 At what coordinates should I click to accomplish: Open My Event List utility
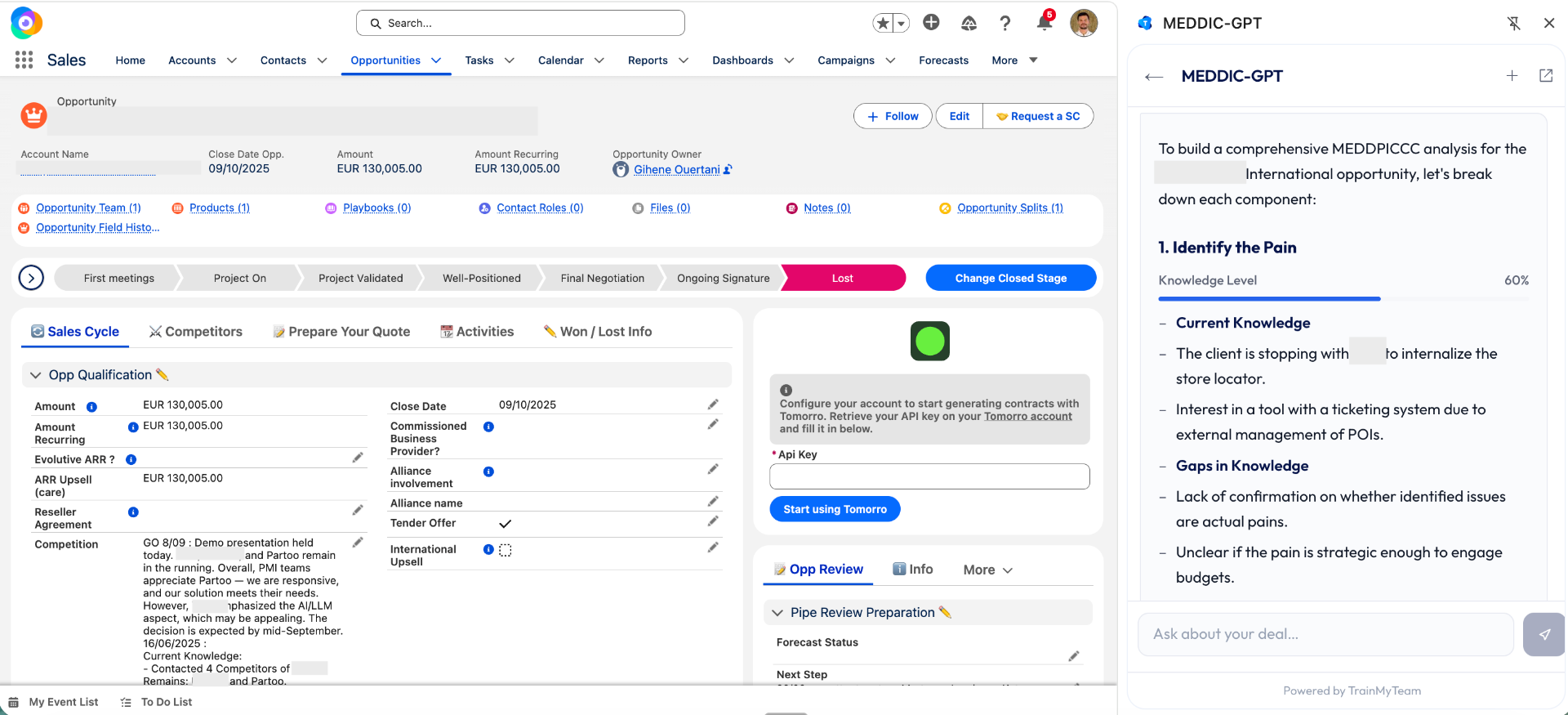coord(53,702)
